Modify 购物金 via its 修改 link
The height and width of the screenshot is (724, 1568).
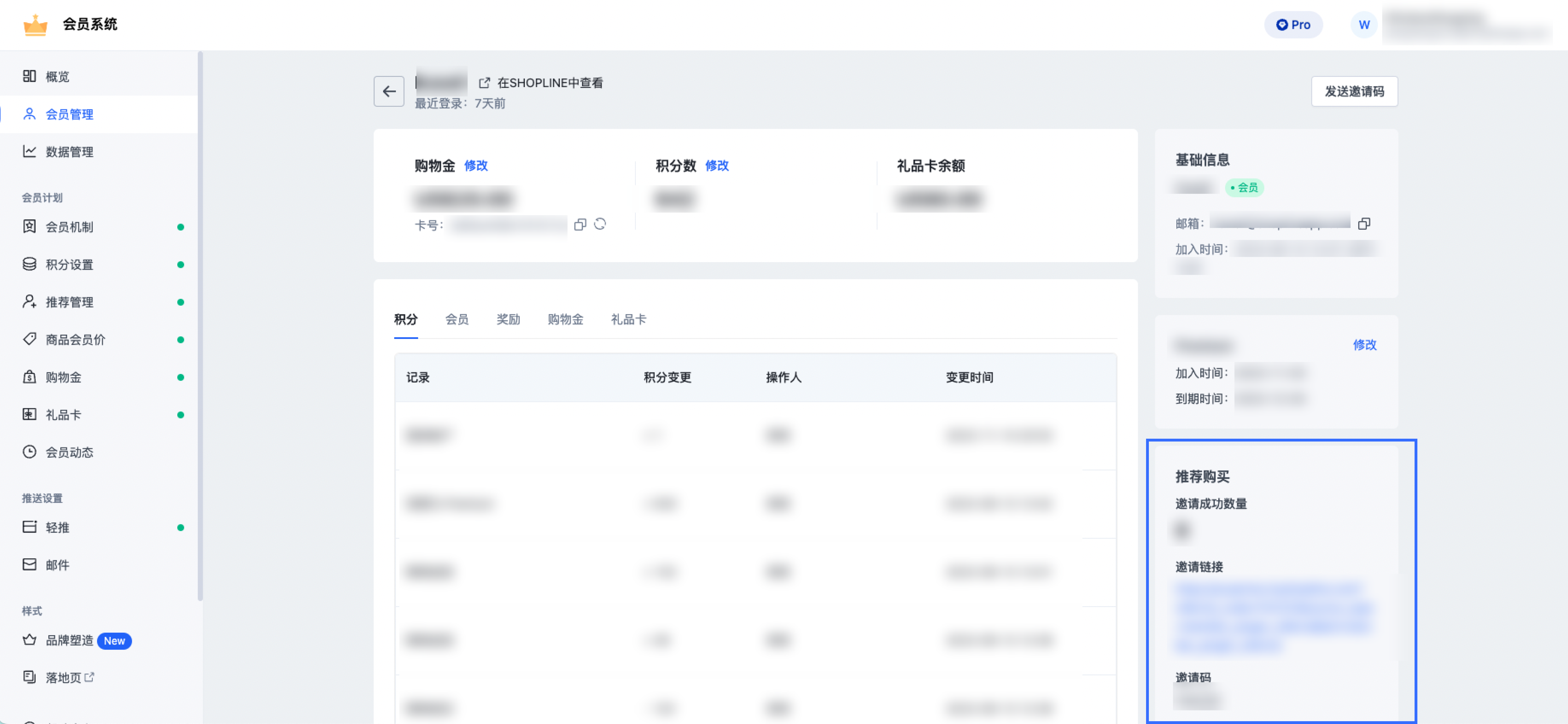(x=475, y=166)
